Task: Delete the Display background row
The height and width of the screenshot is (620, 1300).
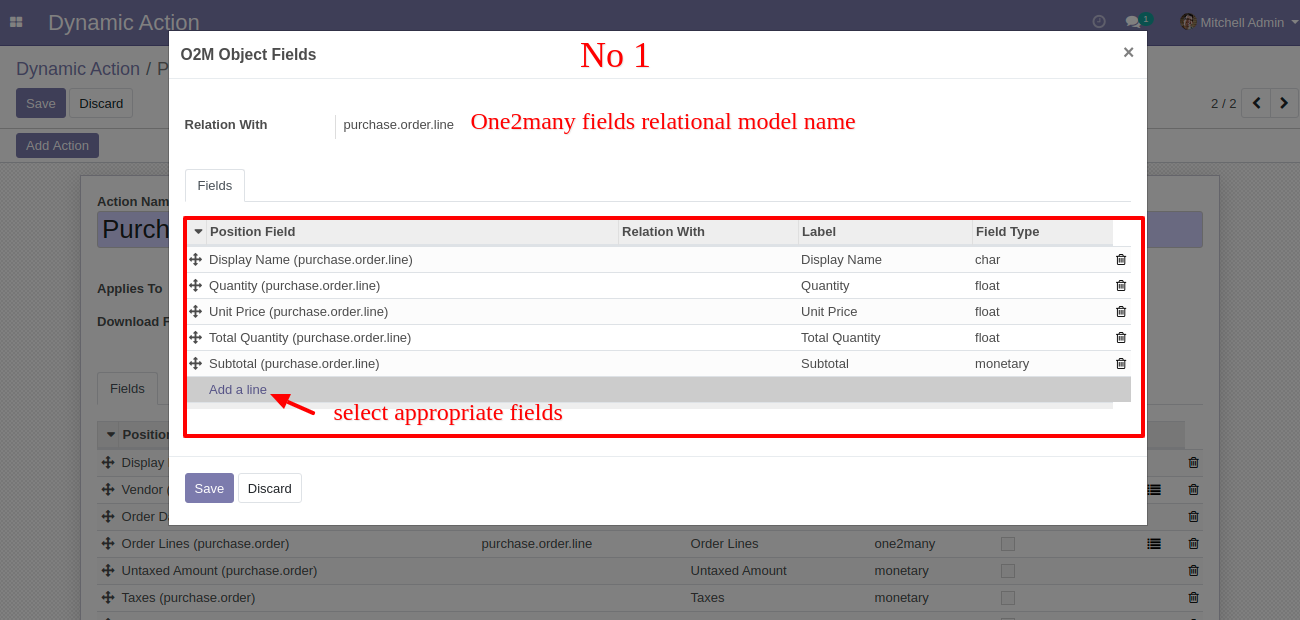Action: pyautogui.click(x=1193, y=463)
